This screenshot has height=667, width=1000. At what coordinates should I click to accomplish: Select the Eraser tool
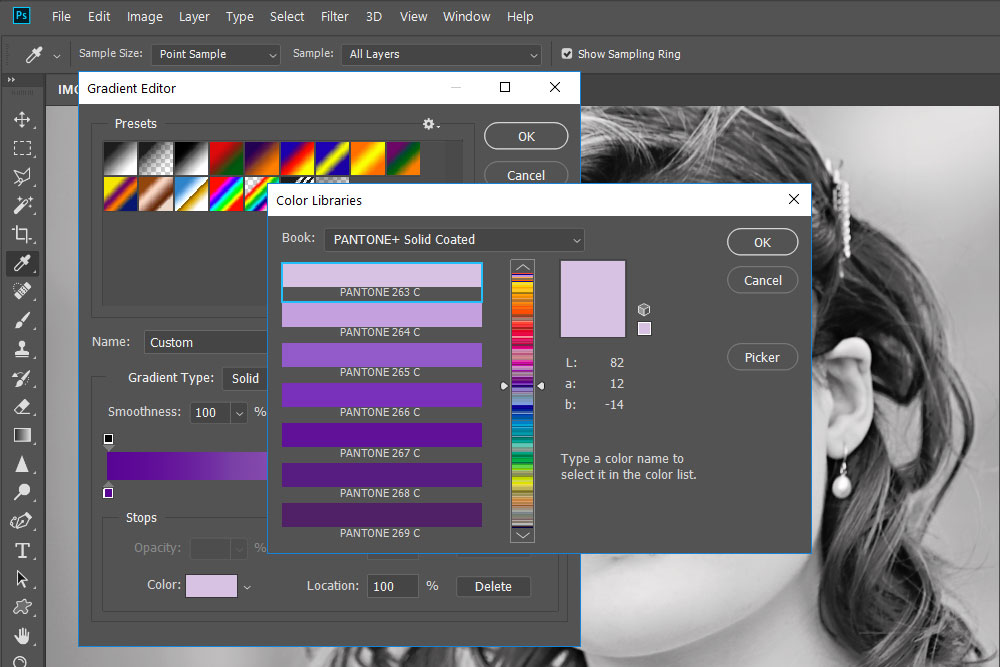pos(22,407)
